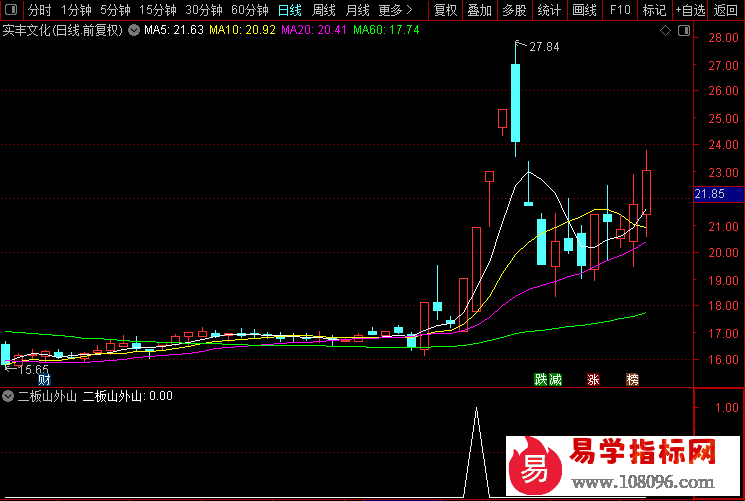The image size is (745, 501).
Task: Toggle the panel icon at top-left corner
Action: pos(10,10)
